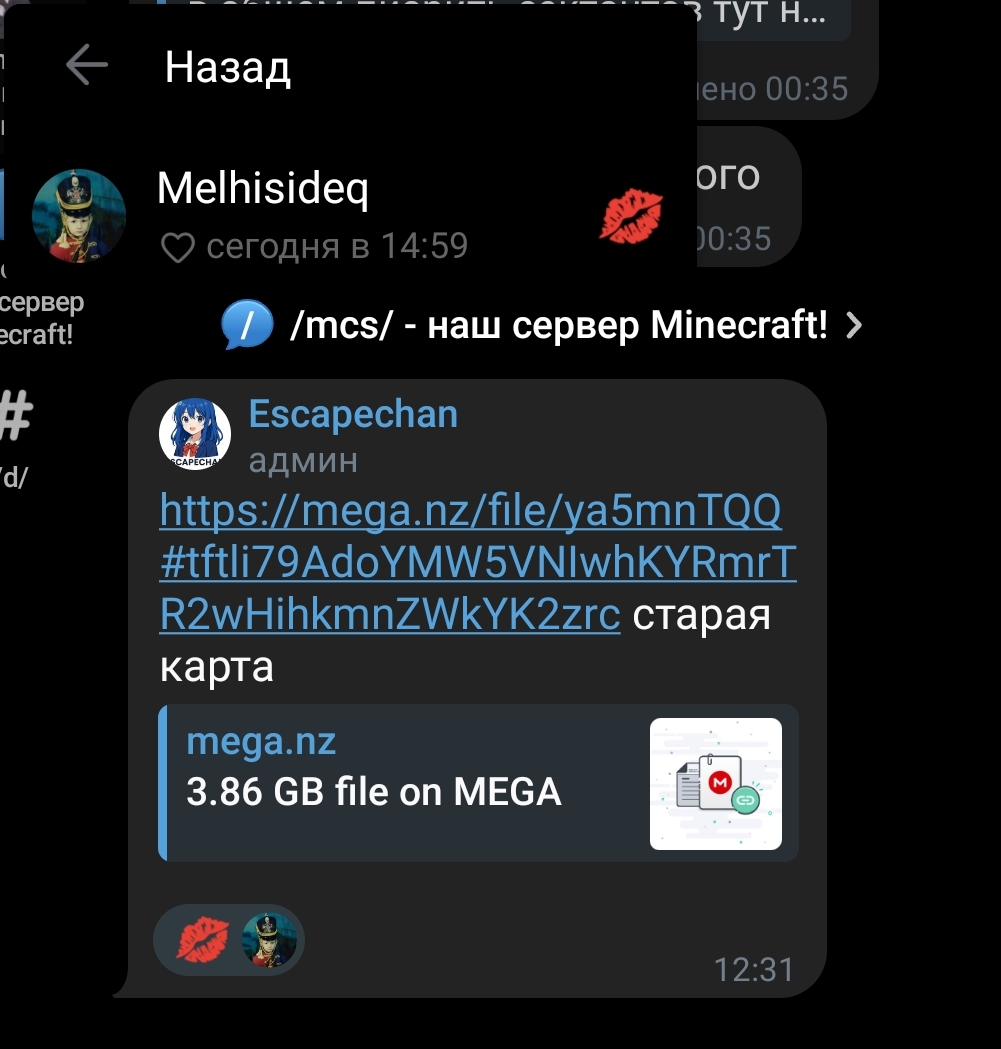Toggle the lips reaction under the message

201,940
